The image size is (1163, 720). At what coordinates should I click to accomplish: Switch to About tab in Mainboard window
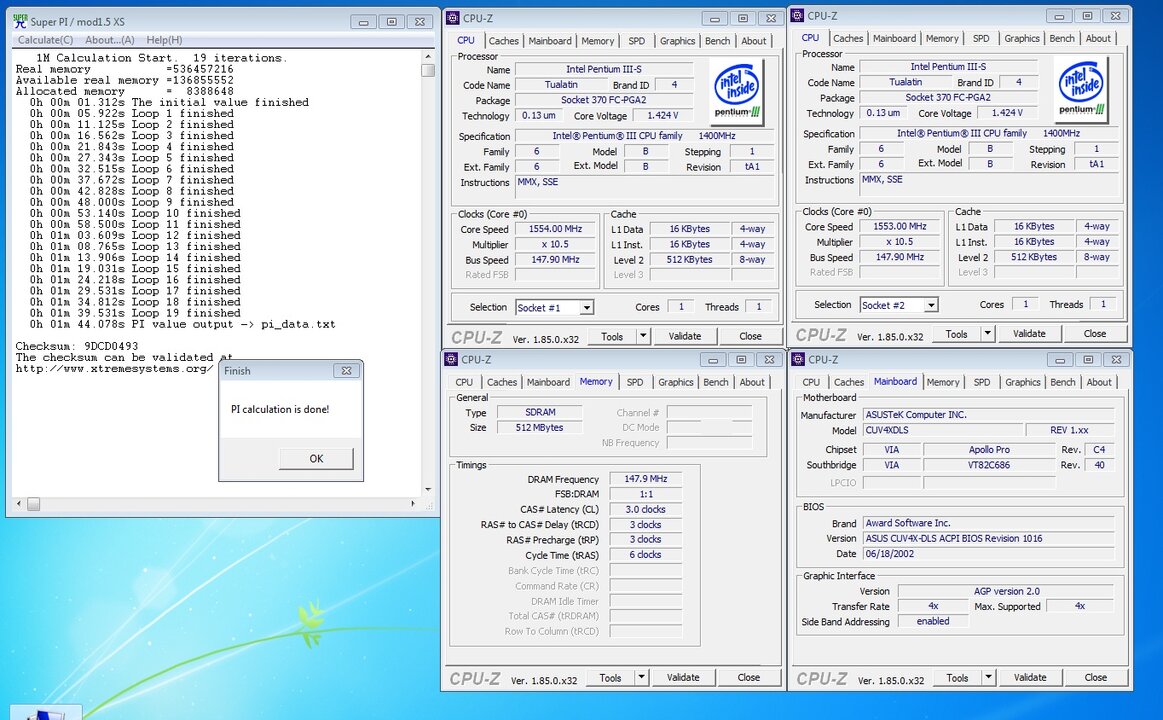(1098, 382)
